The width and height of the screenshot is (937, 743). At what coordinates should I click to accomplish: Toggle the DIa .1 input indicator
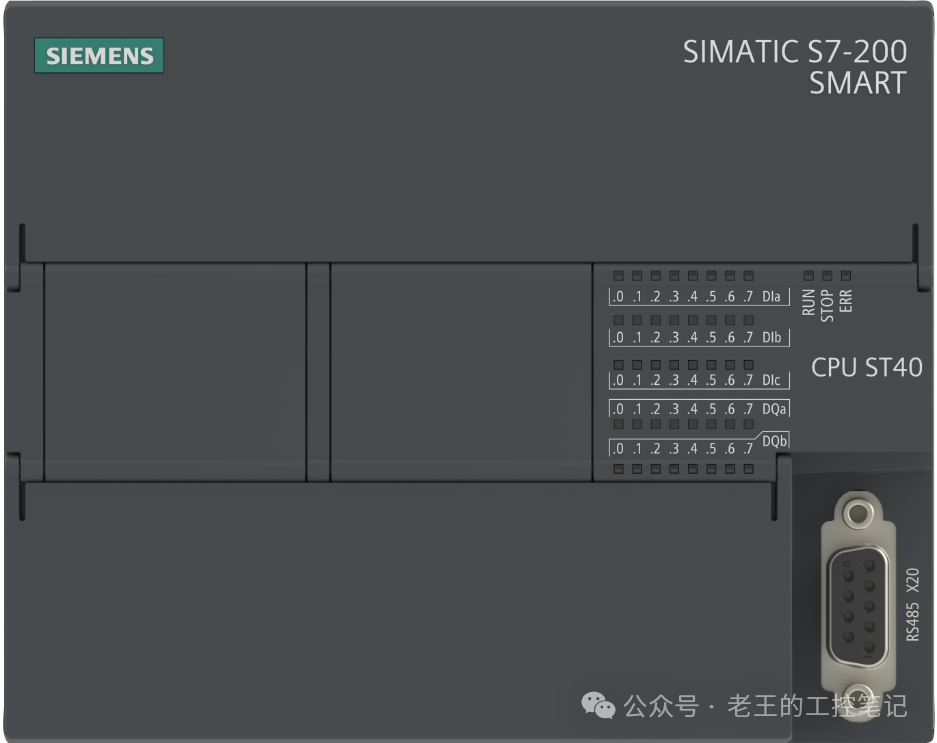click(x=636, y=275)
